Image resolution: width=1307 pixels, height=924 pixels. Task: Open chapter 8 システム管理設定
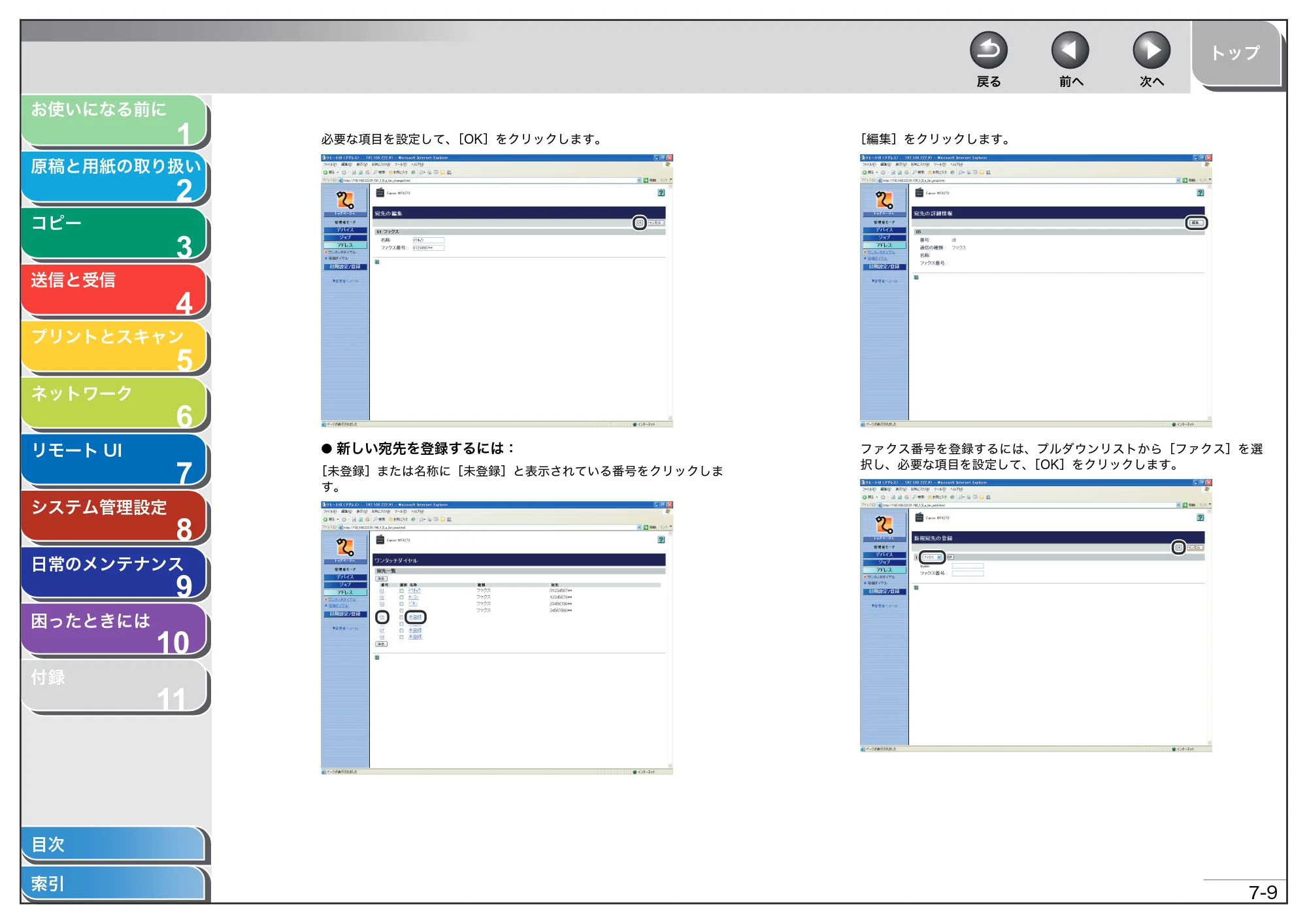(x=114, y=518)
